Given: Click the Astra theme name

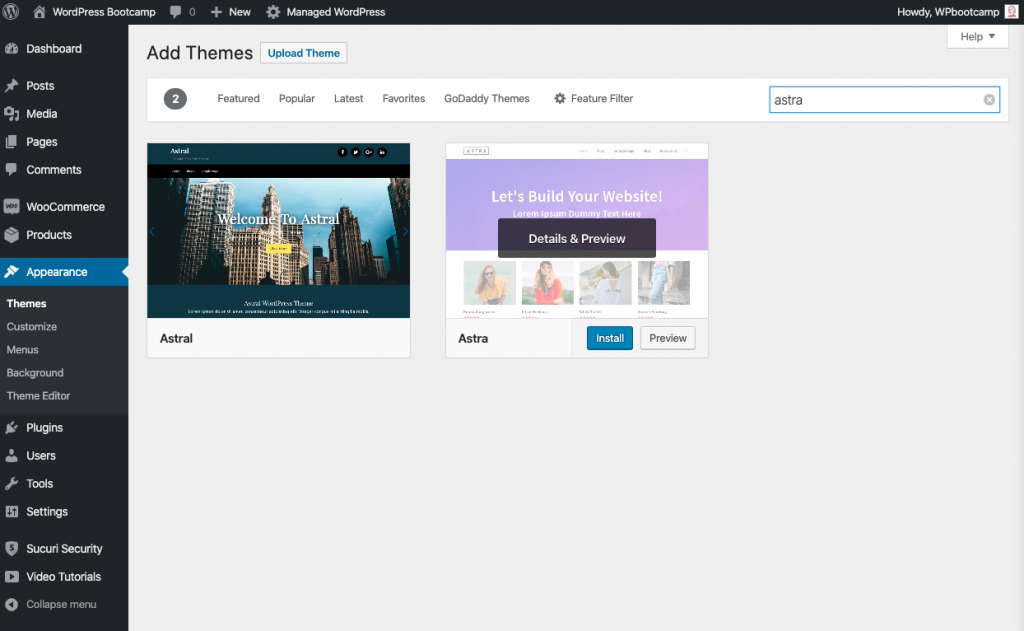Looking at the screenshot, I should click(x=473, y=338).
